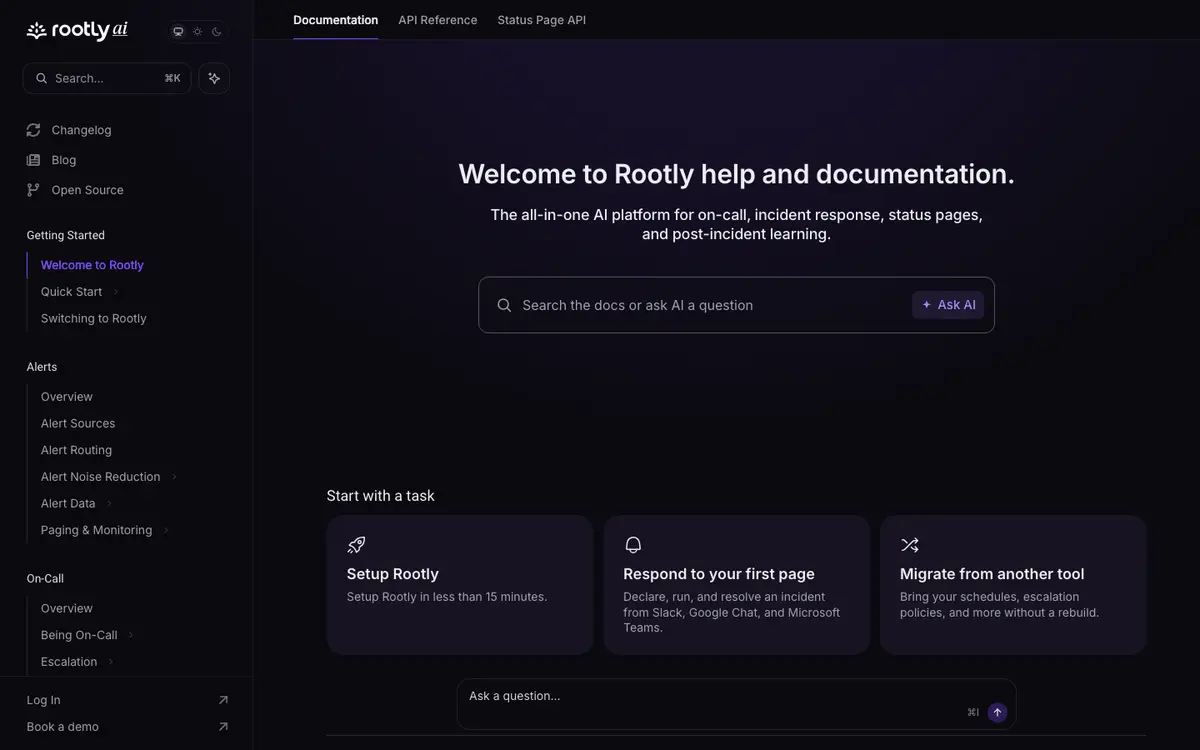Switch to the API Reference tab

(438, 20)
